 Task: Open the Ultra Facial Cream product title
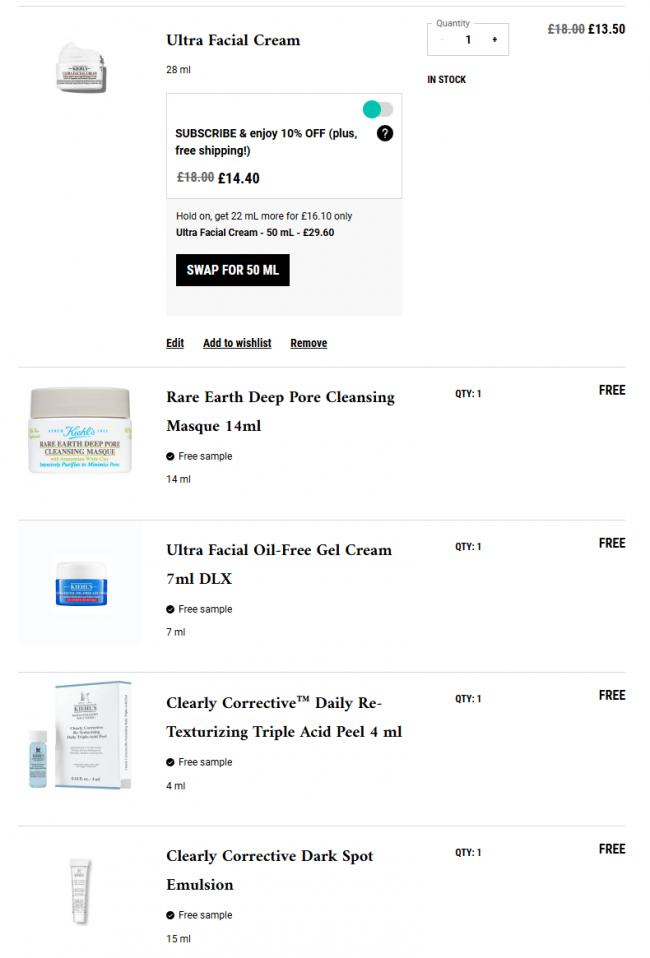233,40
